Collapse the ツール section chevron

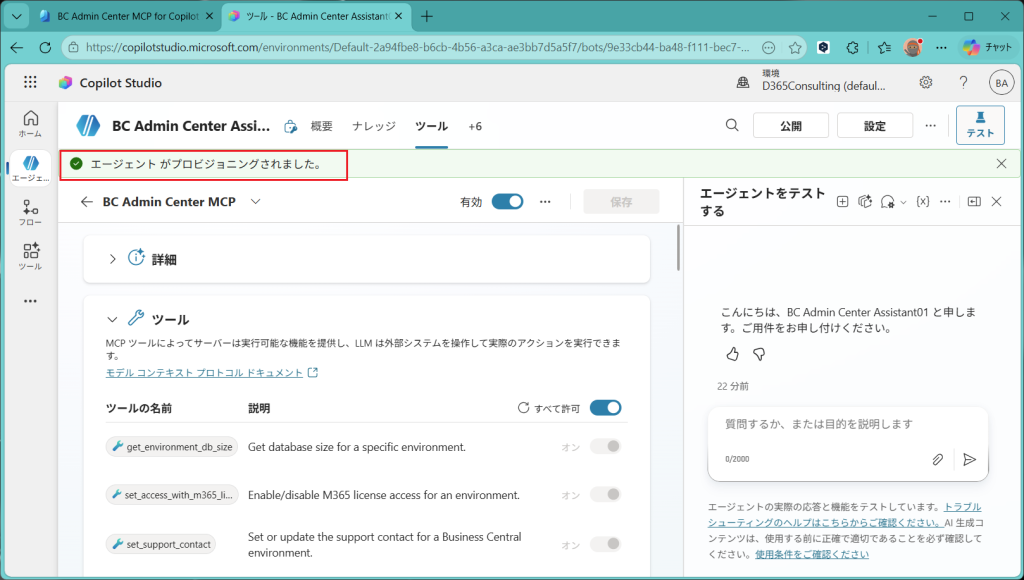112,319
